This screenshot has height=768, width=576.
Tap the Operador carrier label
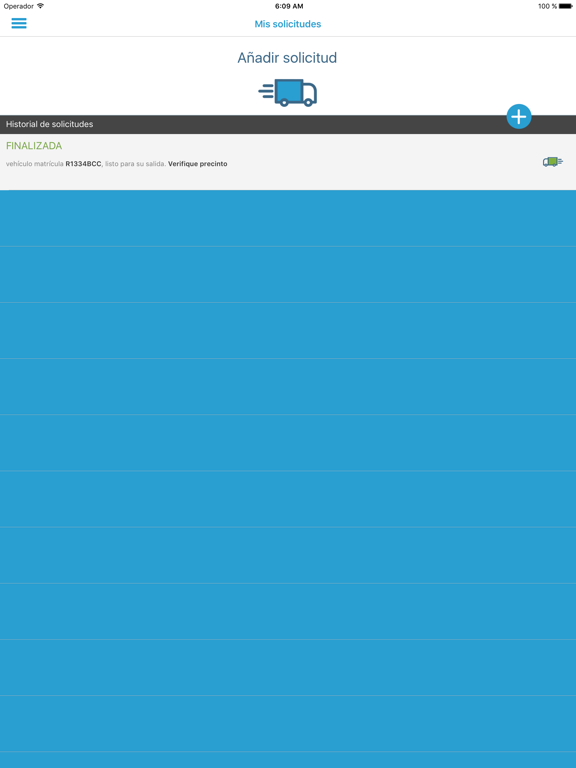point(19,6)
